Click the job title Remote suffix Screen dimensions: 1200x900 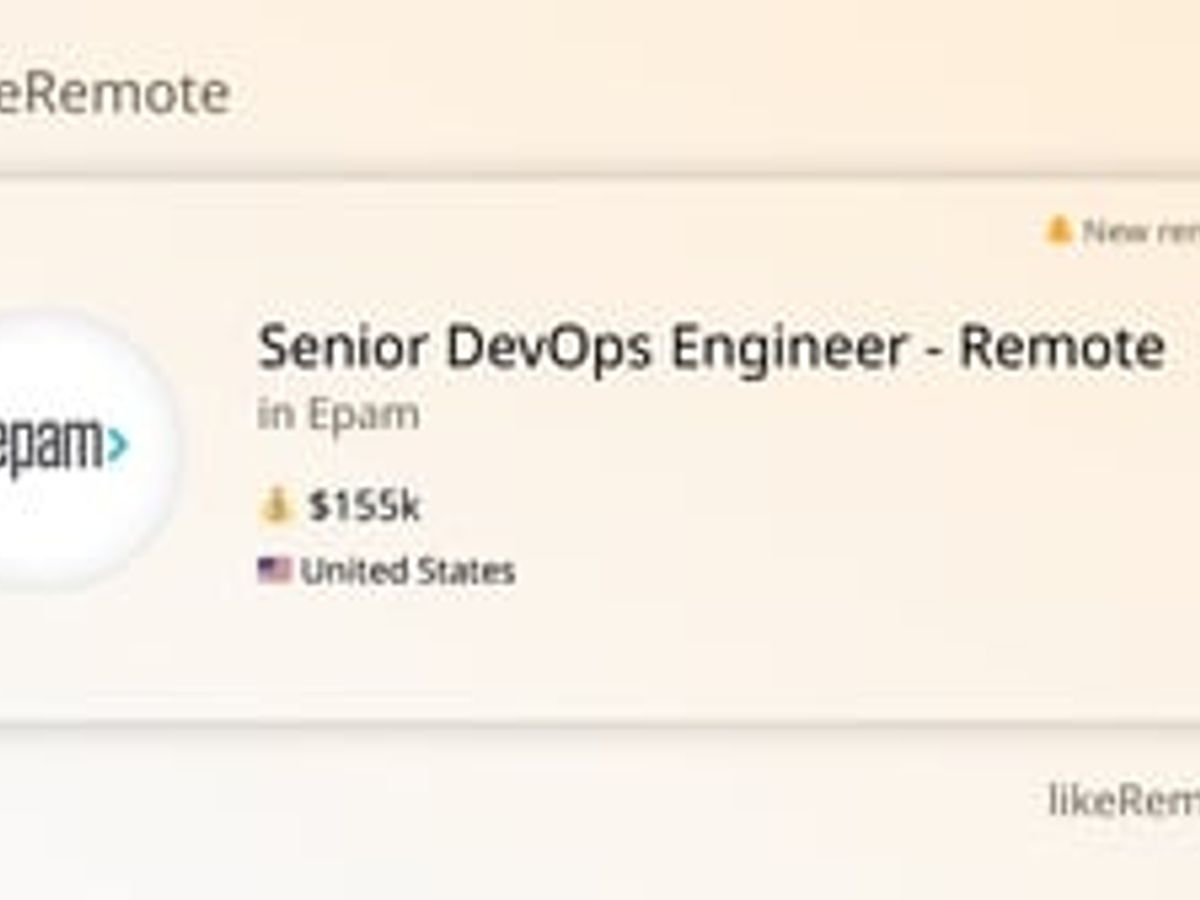tap(1060, 347)
